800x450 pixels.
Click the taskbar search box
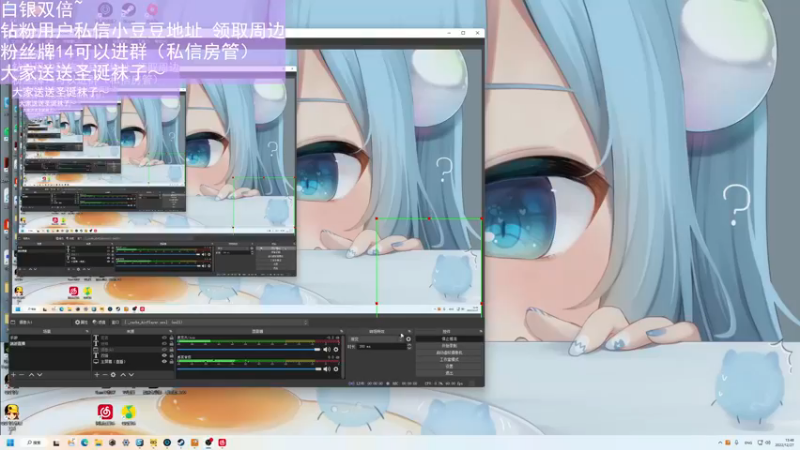pyautogui.click(x=34, y=442)
